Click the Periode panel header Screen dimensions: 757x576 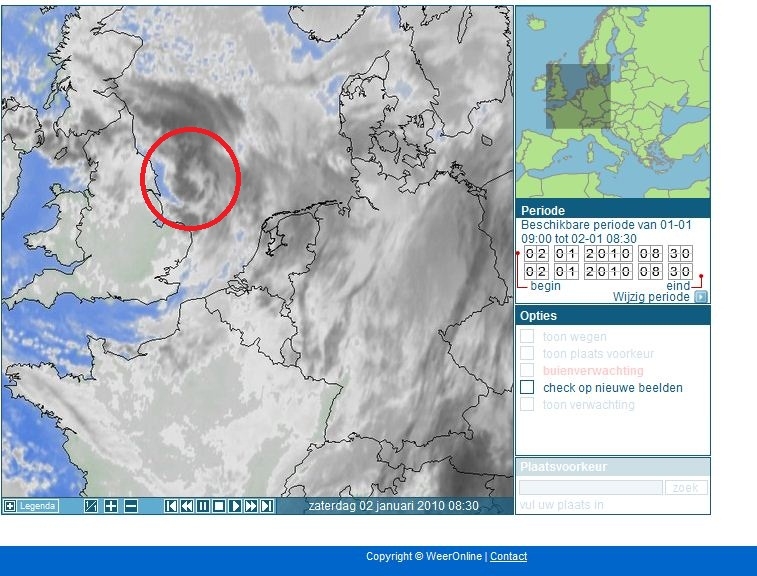click(x=613, y=210)
